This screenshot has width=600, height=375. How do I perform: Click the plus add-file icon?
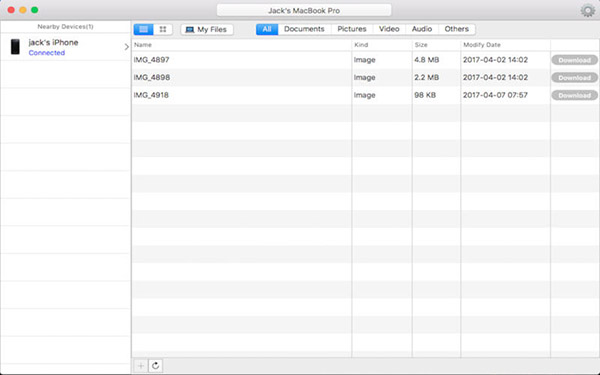click(x=140, y=366)
